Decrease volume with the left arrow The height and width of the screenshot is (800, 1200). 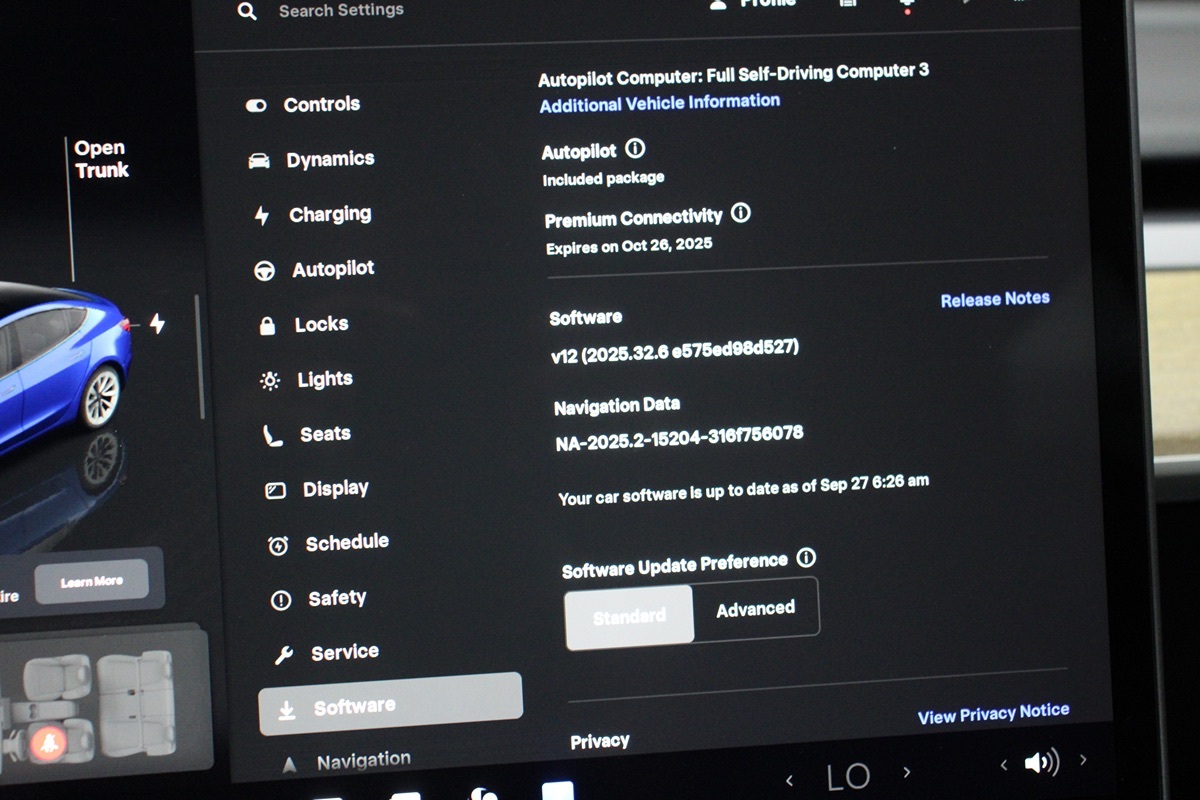pos(1003,765)
